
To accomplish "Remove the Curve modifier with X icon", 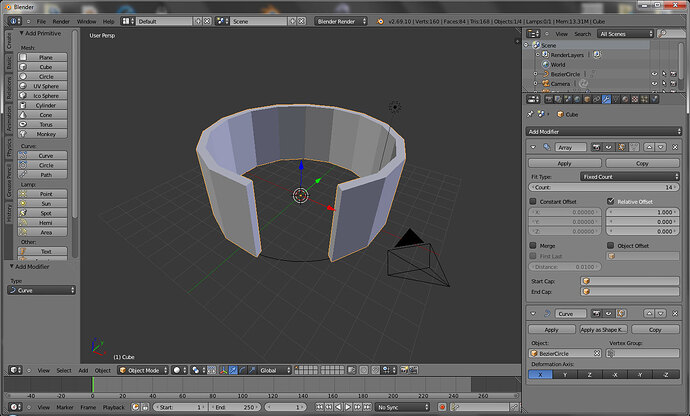I will tap(675, 313).
